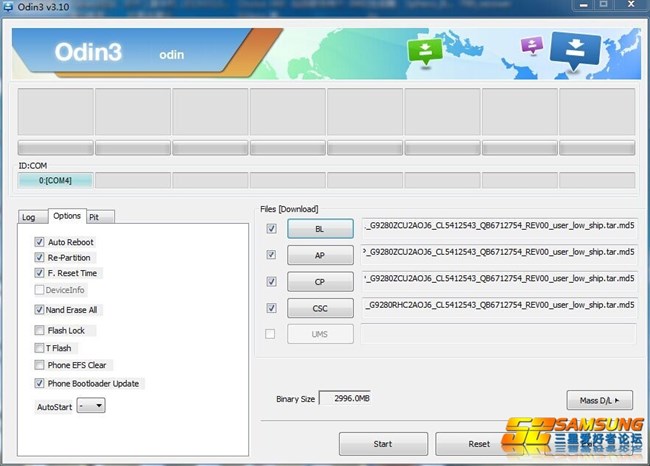This screenshot has width=650, height=466.
Task: Uncheck the checkbox beside the BL button
Action: (272, 229)
